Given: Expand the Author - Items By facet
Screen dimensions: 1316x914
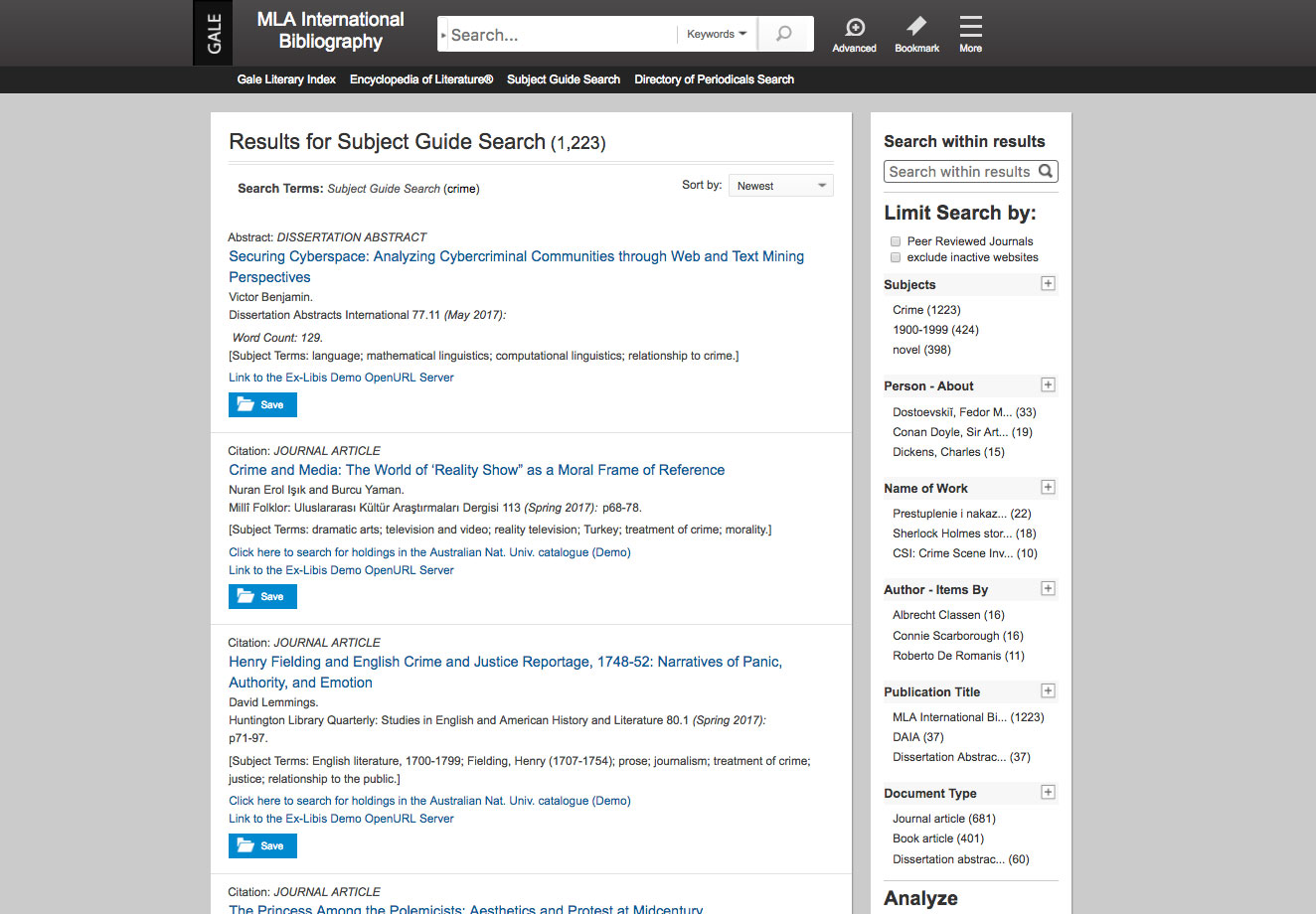Looking at the screenshot, I should [x=1048, y=588].
